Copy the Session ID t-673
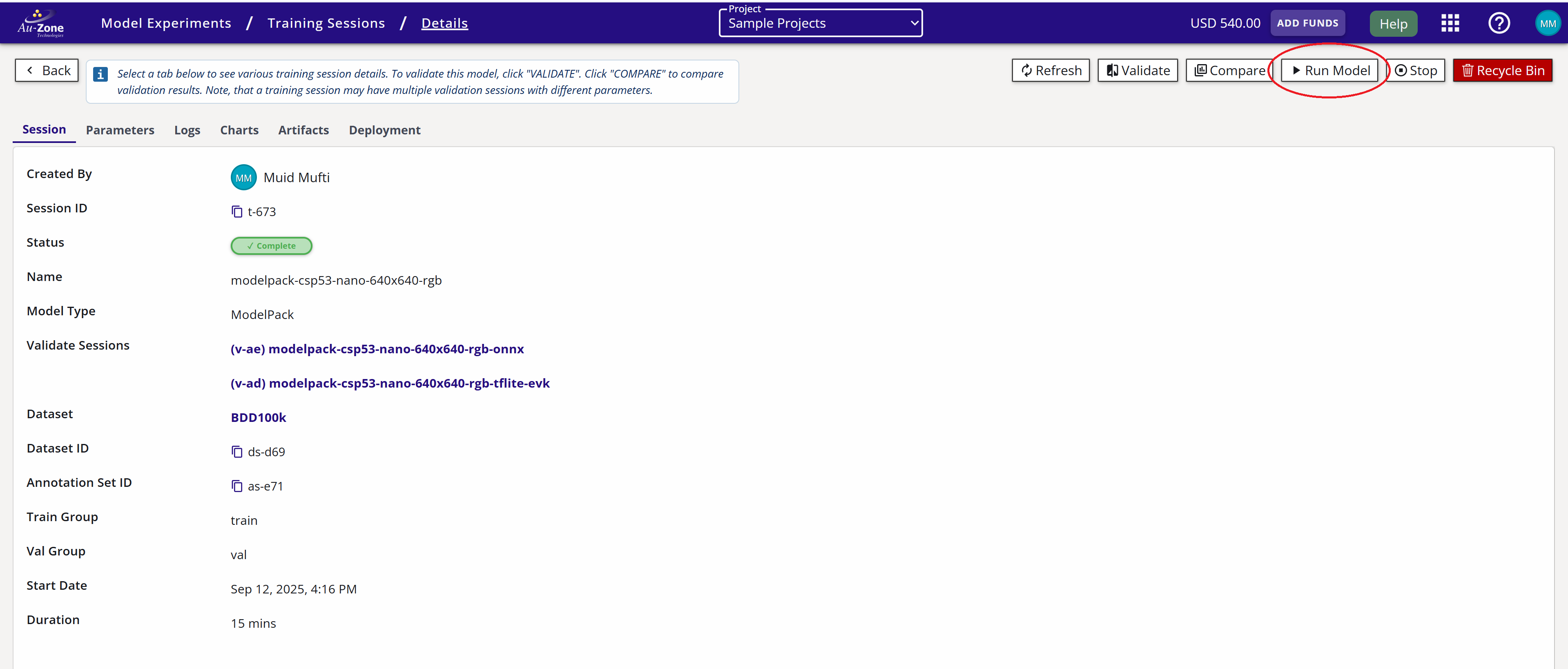 (237, 212)
